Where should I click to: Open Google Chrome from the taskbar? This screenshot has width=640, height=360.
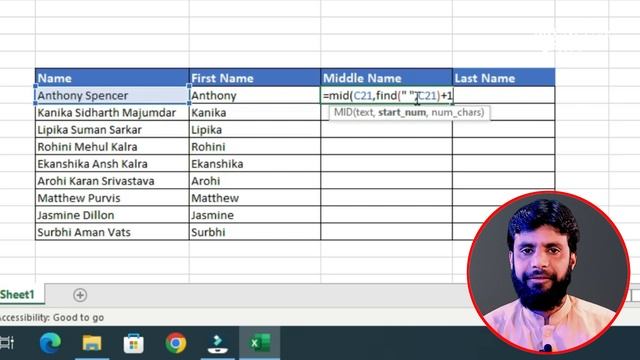[176, 343]
